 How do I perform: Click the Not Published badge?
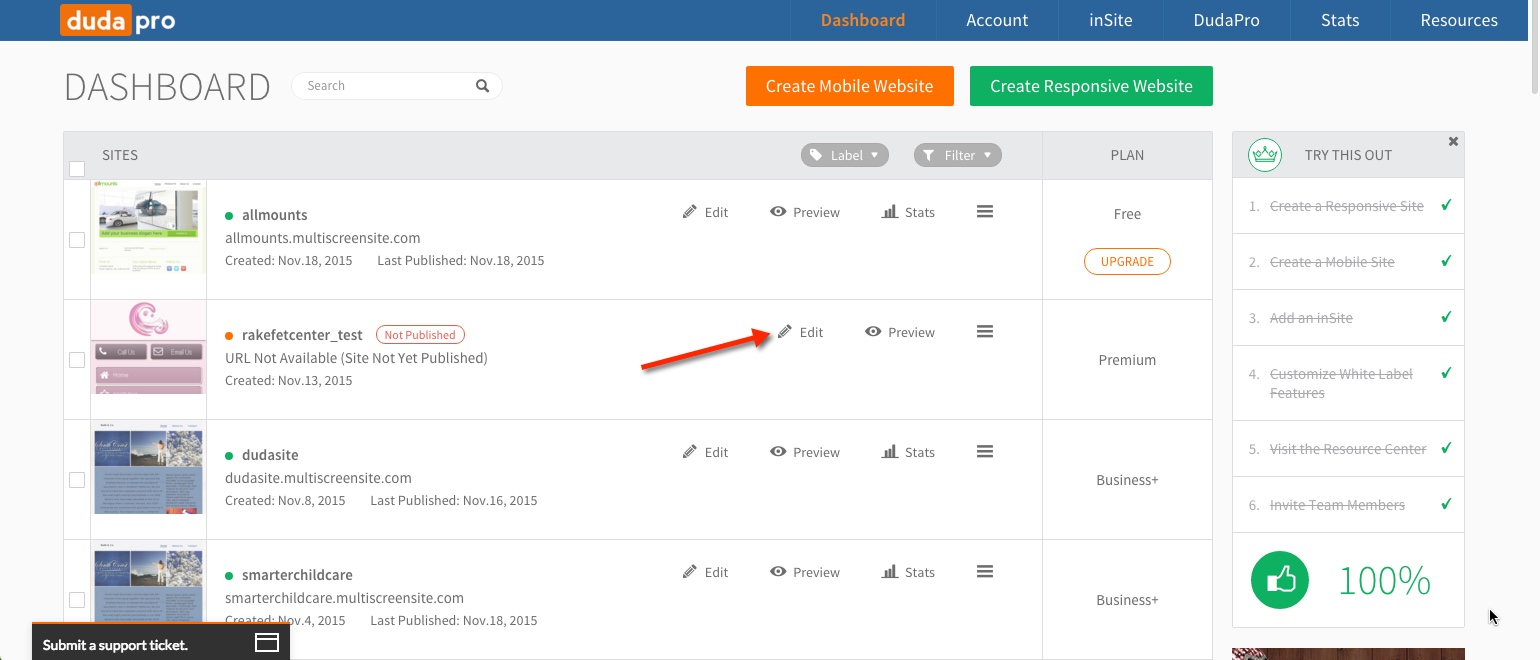(x=420, y=335)
